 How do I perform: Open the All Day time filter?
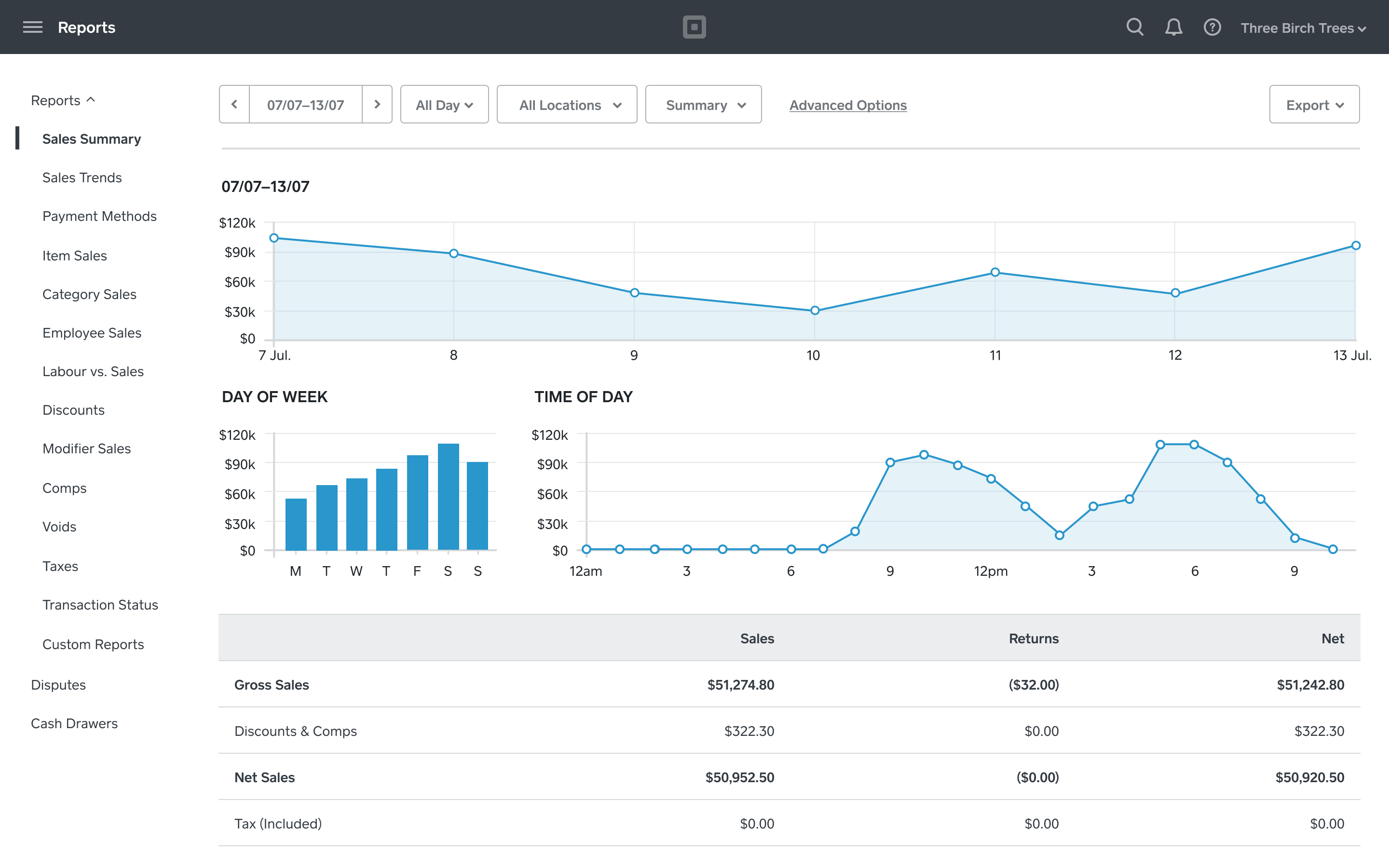pyautogui.click(x=444, y=104)
